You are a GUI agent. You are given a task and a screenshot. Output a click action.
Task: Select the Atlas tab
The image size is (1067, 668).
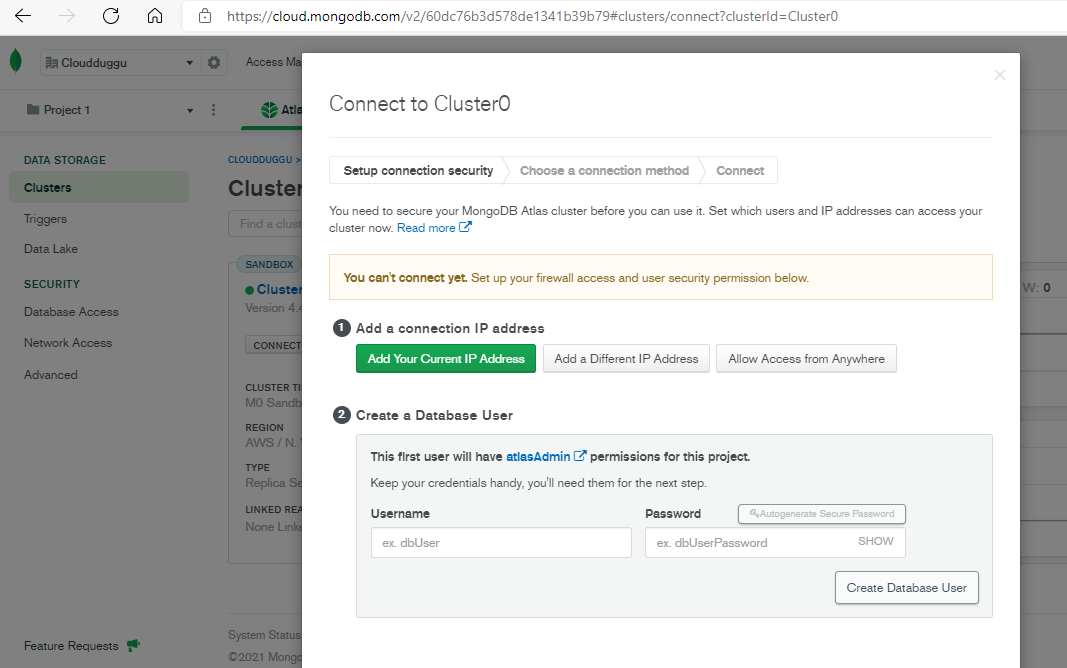pyautogui.click(x=281, y=110)
